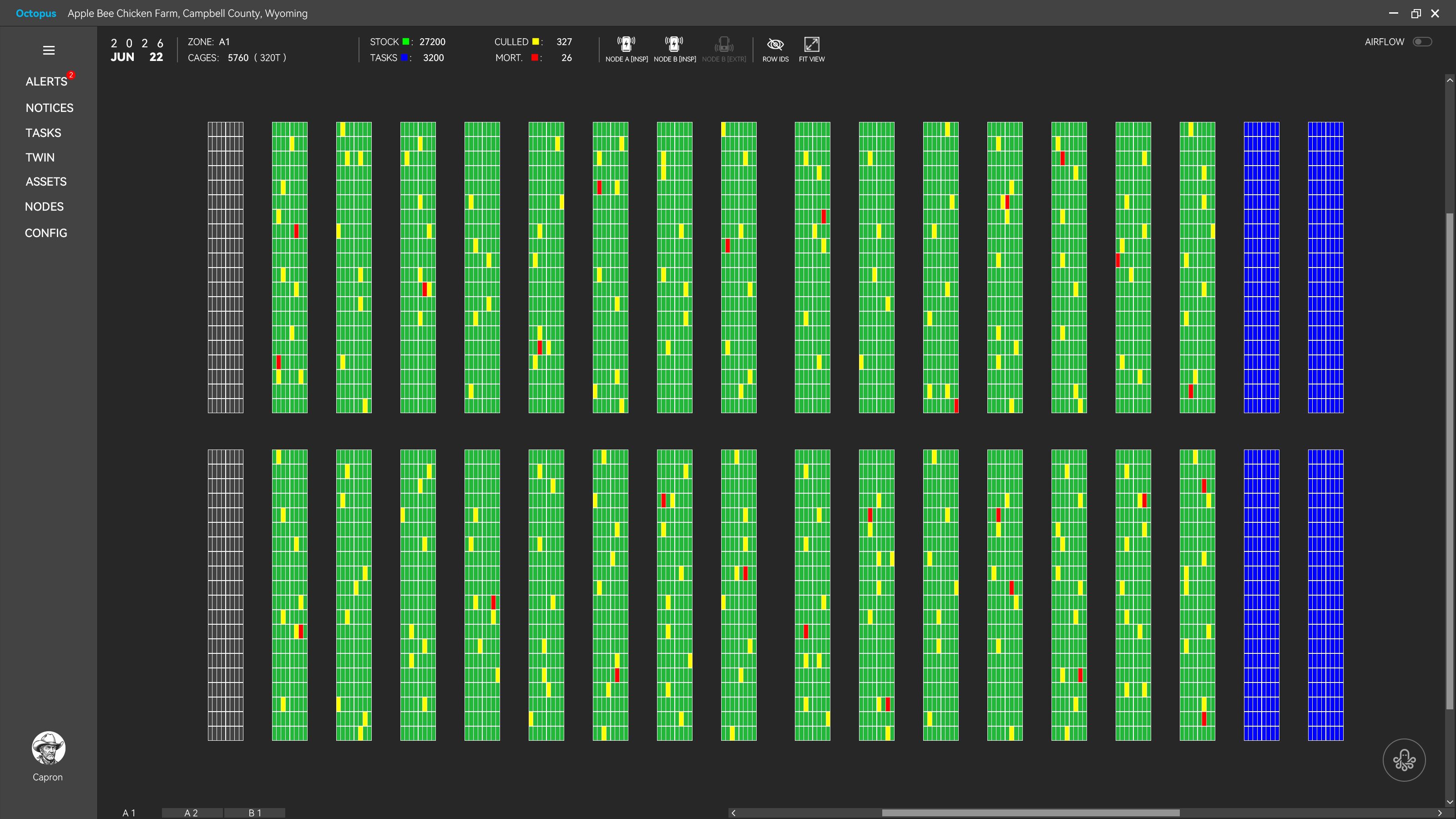Click CAGES 5760 (320T) value
The height and width of the screenshot is (819, 1456).
coord(257,58)
